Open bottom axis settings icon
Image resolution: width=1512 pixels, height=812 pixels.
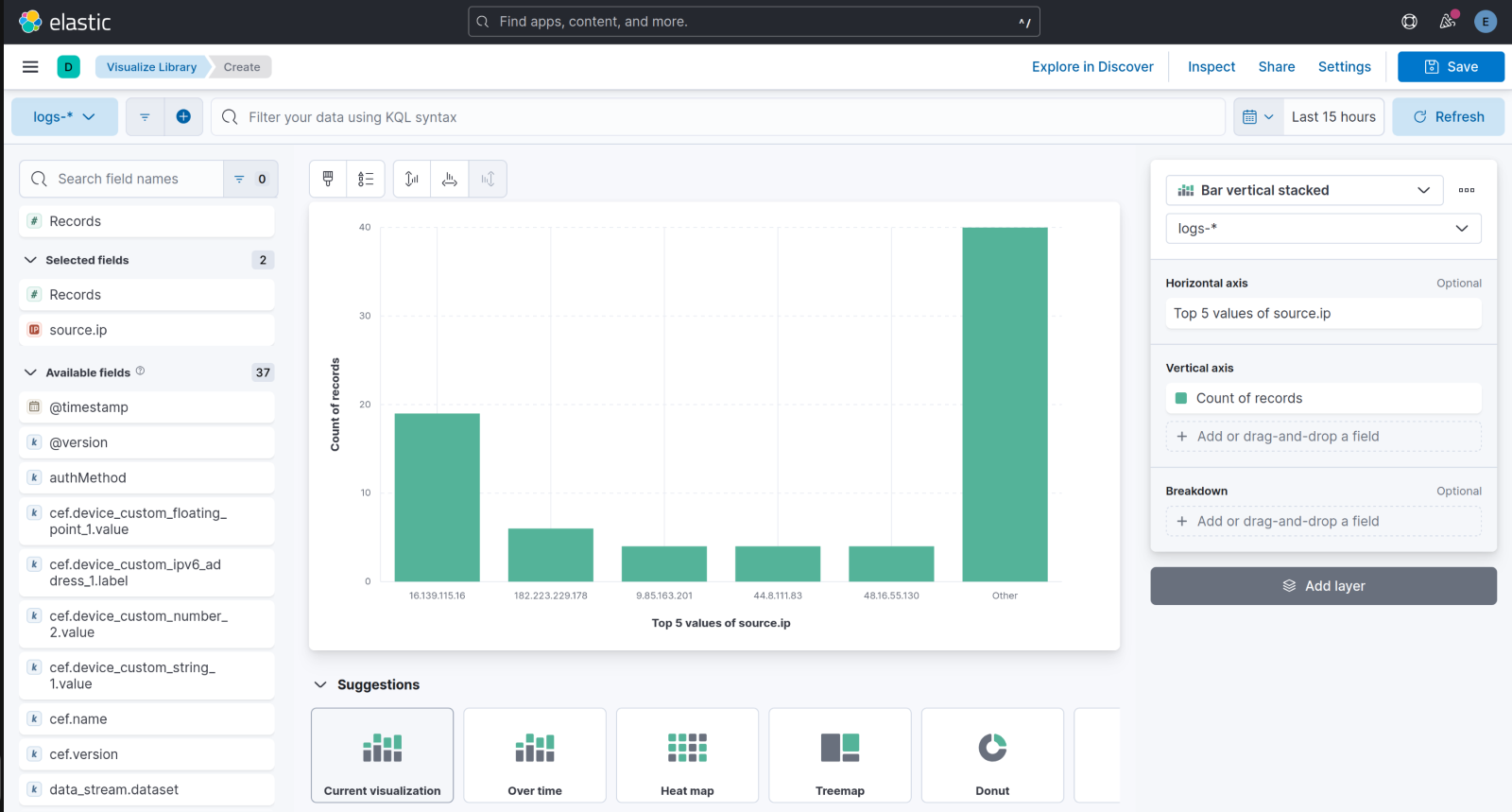point(450,179)
